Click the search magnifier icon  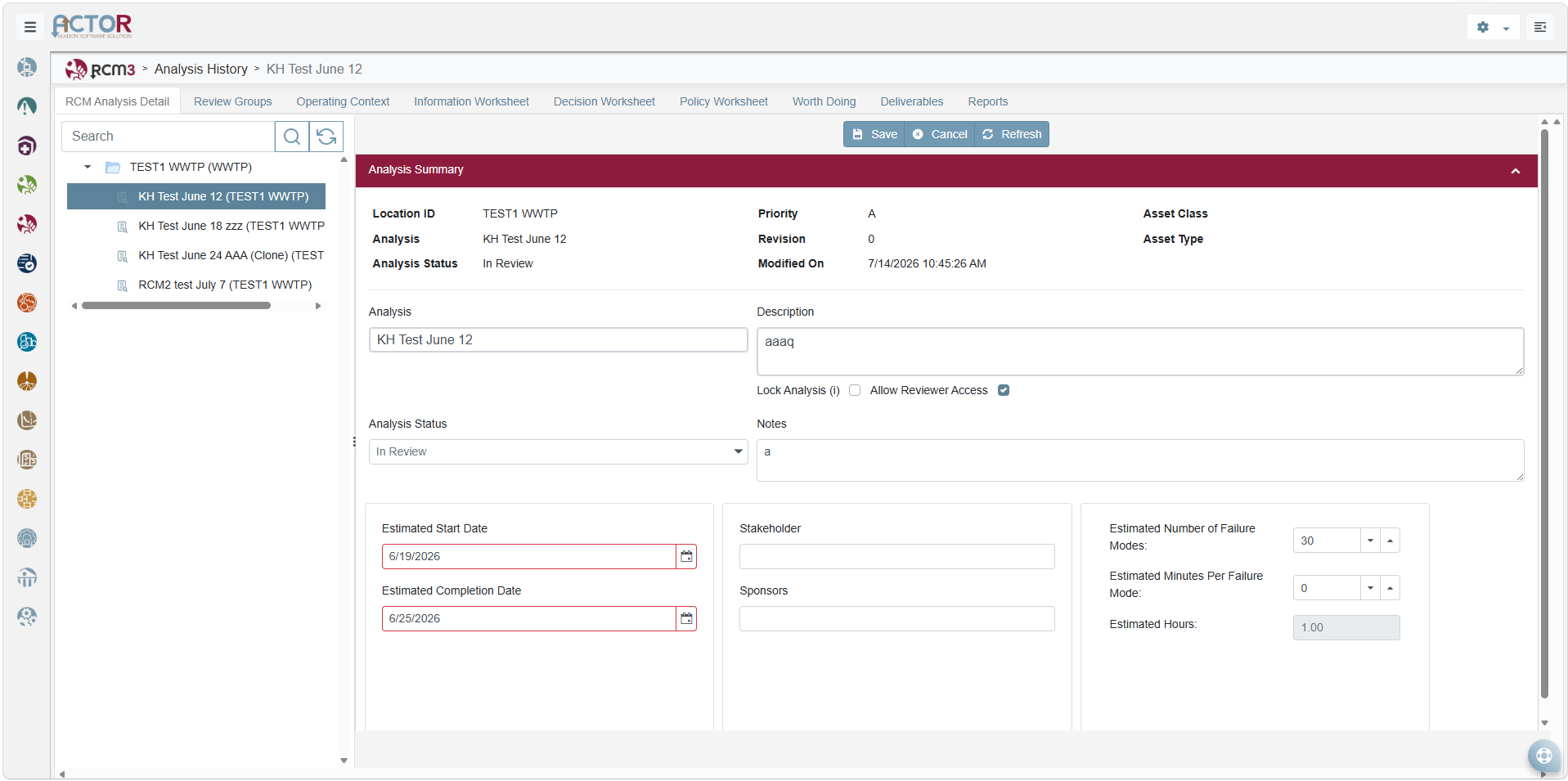click(292, 137)
